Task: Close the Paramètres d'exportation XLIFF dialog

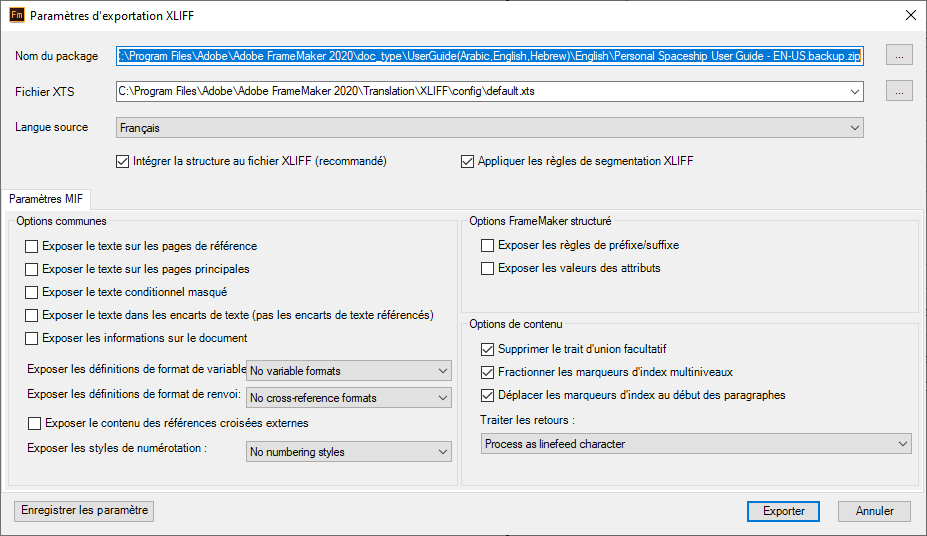Action: point(909,15)
